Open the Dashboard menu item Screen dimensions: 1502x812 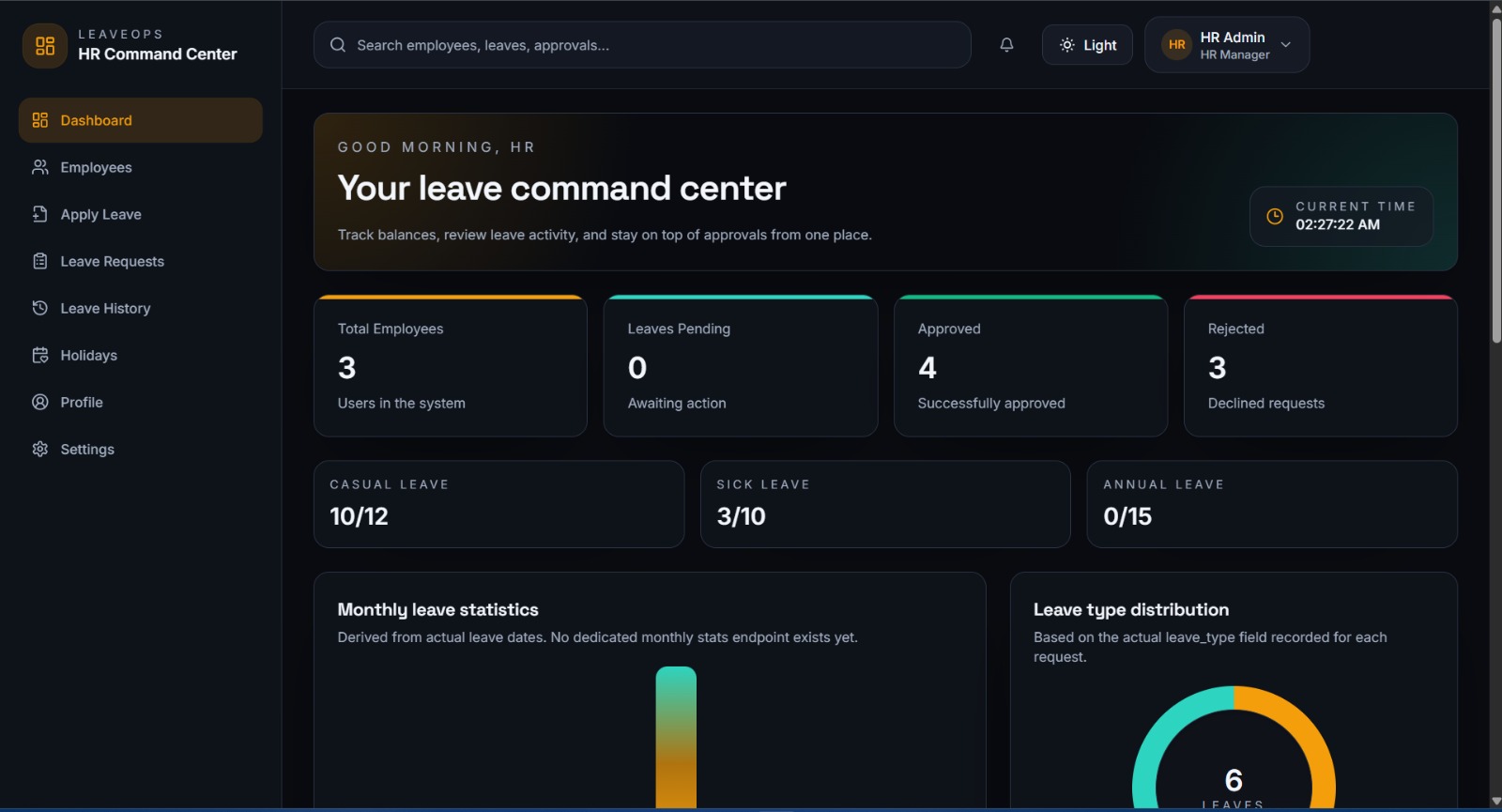click(140, 120)
